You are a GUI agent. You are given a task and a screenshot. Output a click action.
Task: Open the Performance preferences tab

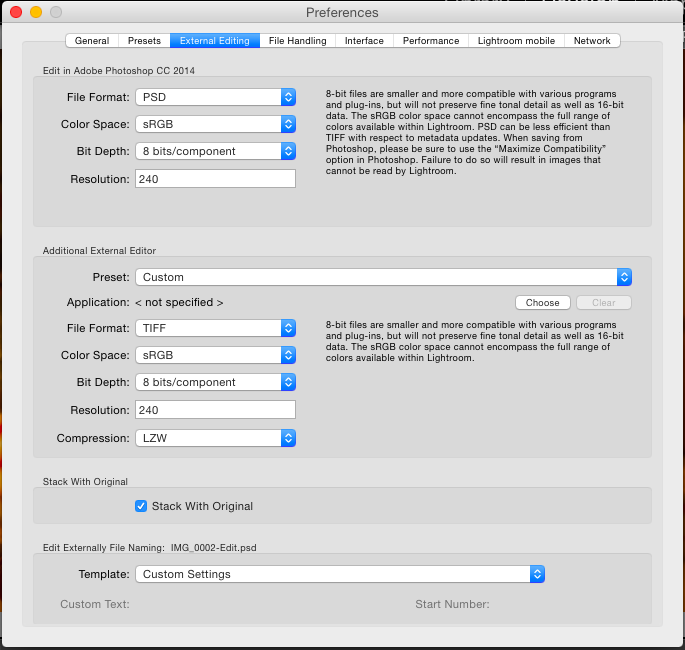point(431,41)
